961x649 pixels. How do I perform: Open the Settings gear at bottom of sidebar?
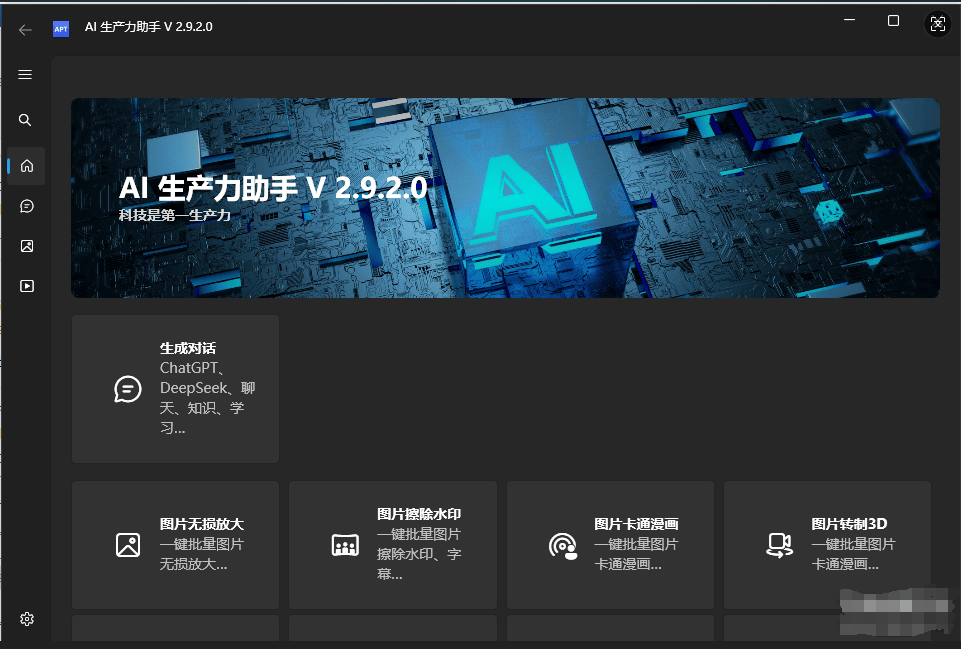pyautogui.click(x=27, y=619)
